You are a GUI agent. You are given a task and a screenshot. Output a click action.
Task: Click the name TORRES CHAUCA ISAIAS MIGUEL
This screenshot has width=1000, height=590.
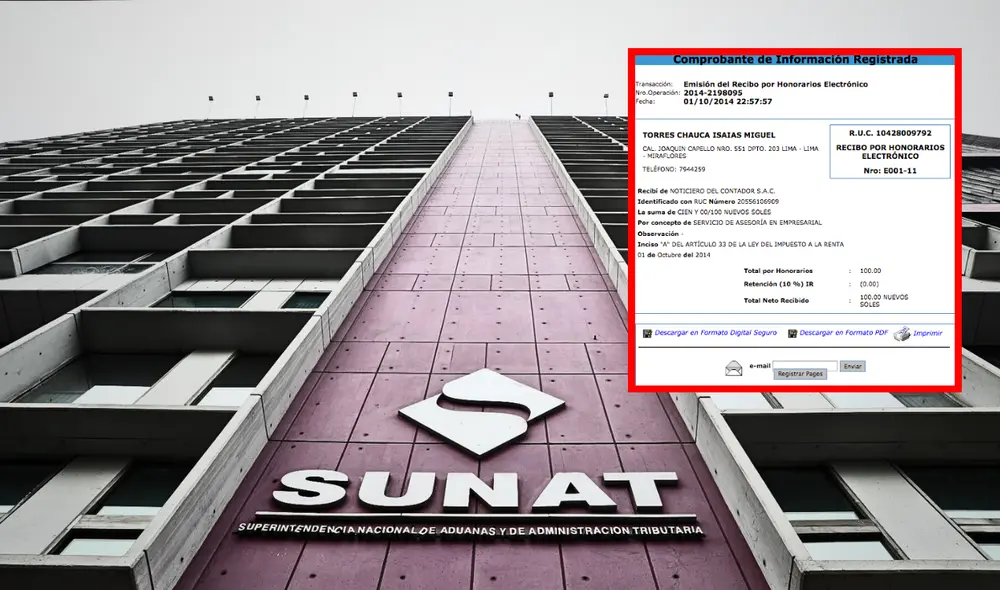708,134
